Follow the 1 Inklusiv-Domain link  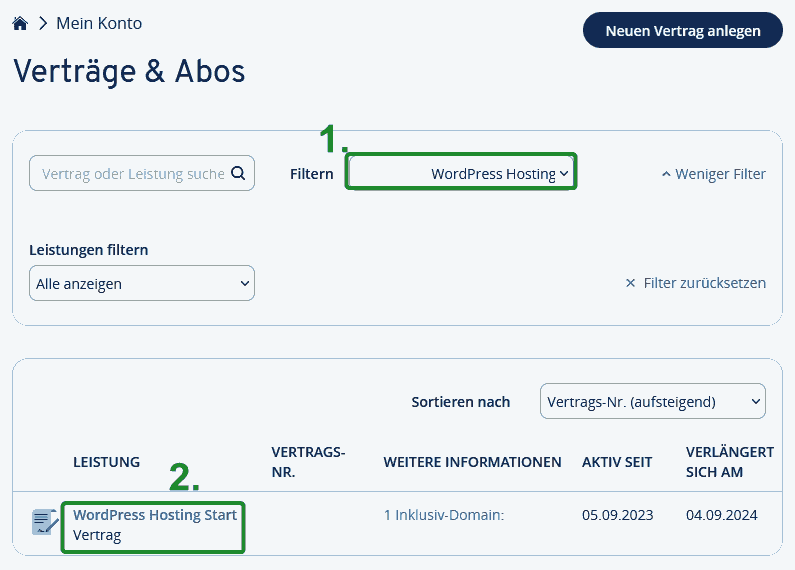point(443,516)
